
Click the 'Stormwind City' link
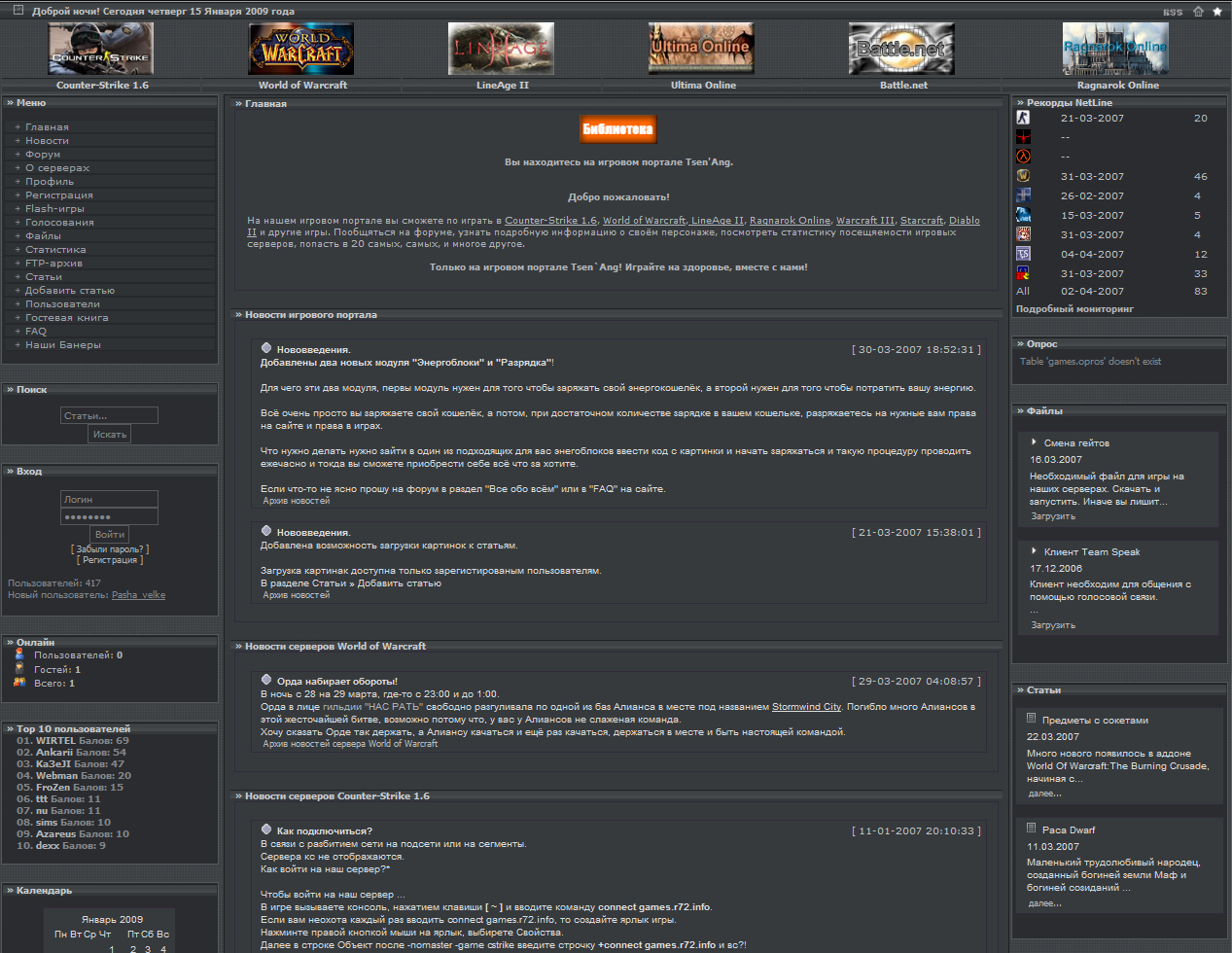click(x=806, y=707)
